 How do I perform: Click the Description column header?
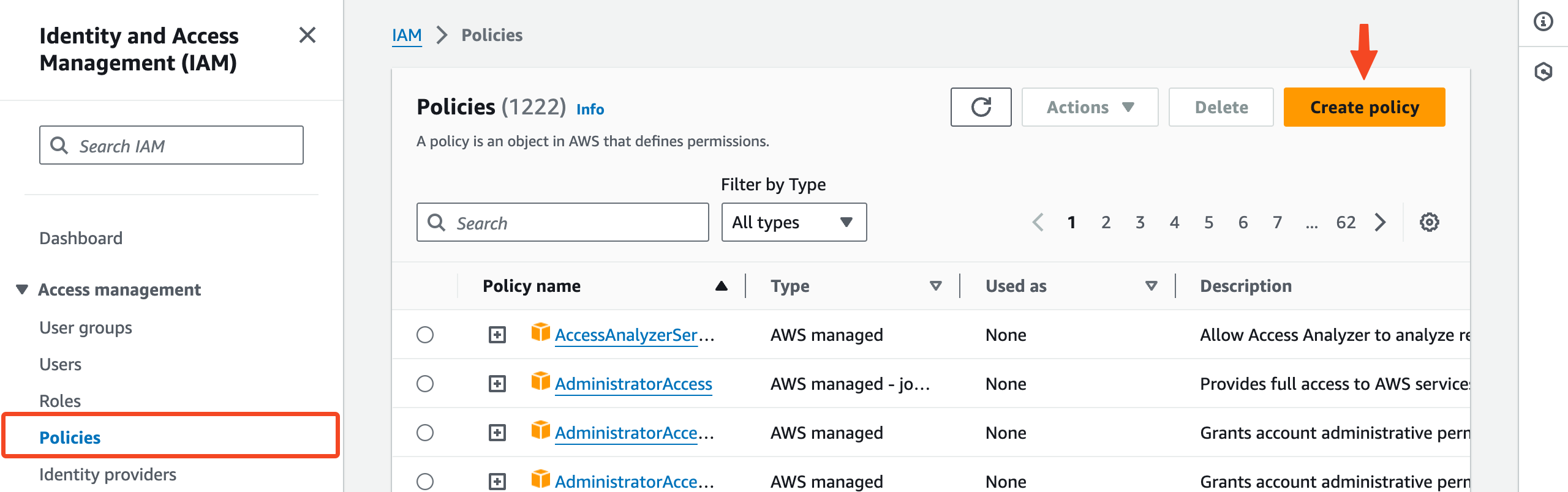point(1246,286)
